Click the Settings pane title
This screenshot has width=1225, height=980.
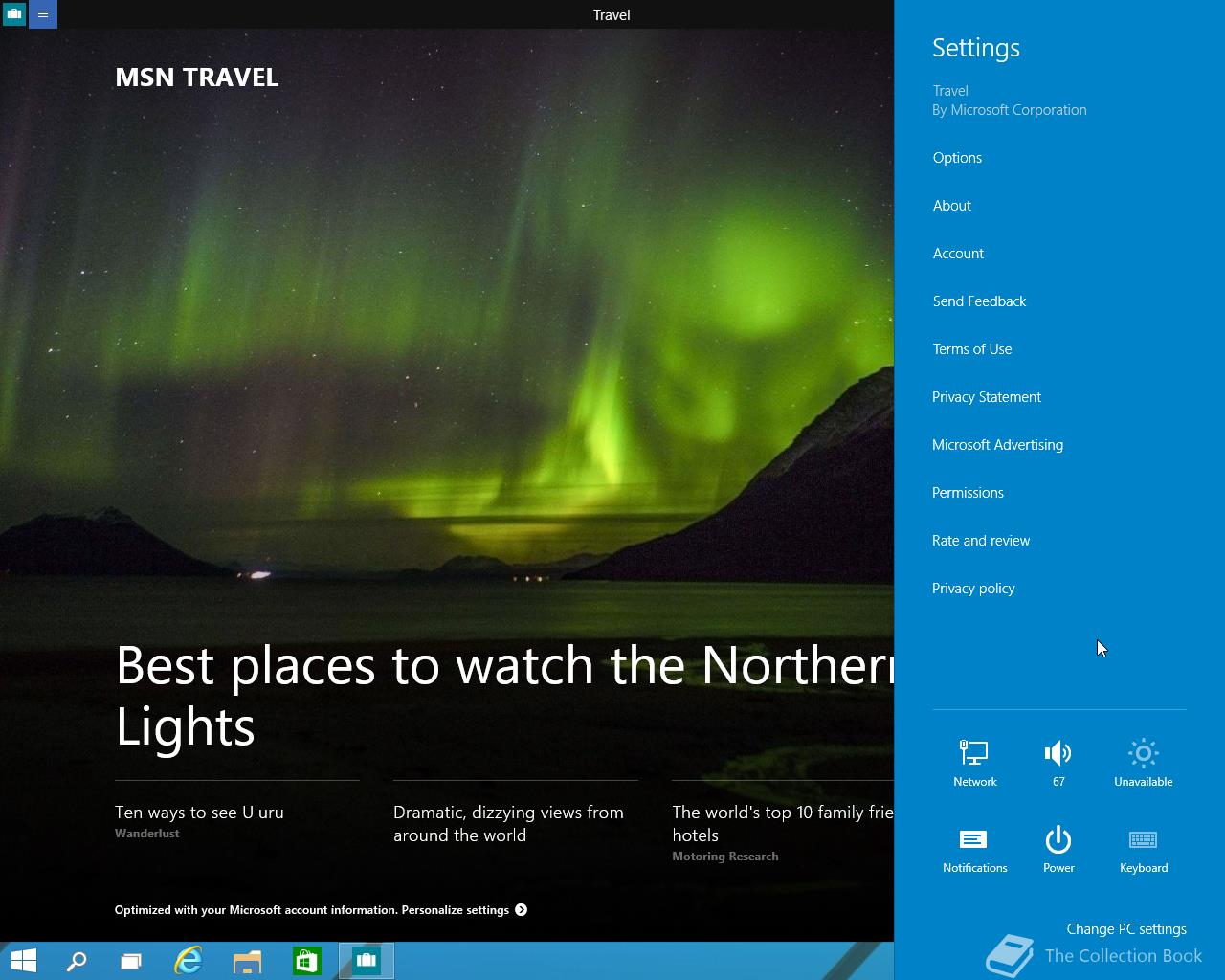click(x=976, y=48)
